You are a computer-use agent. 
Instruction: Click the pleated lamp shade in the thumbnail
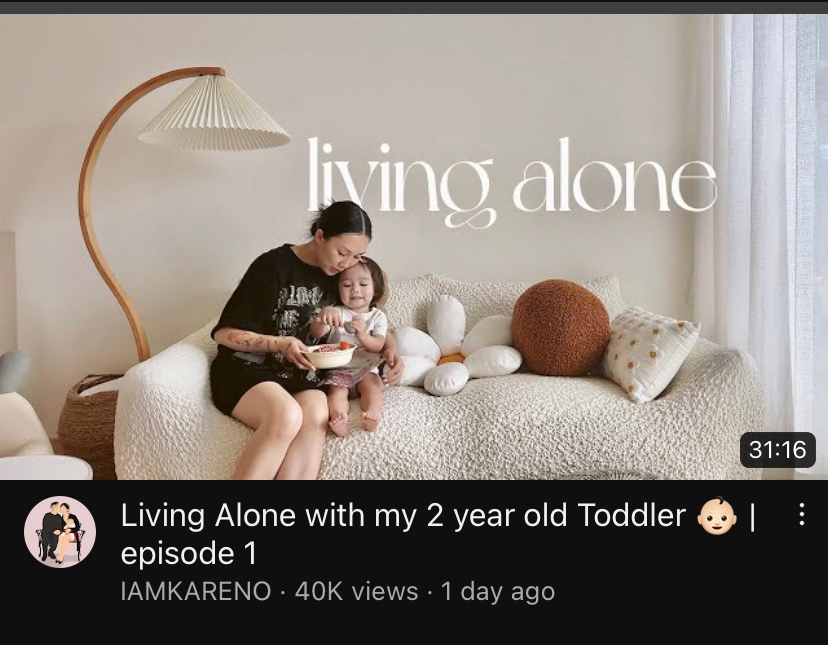pyautogui.click(x=214, y=113)
